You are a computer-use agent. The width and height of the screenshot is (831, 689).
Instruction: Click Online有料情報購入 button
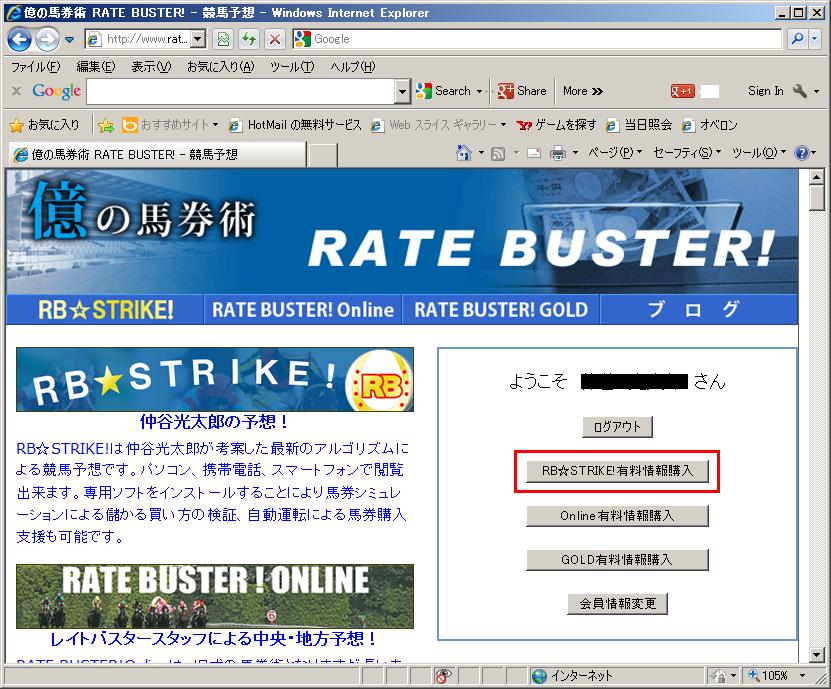(617, 515)
